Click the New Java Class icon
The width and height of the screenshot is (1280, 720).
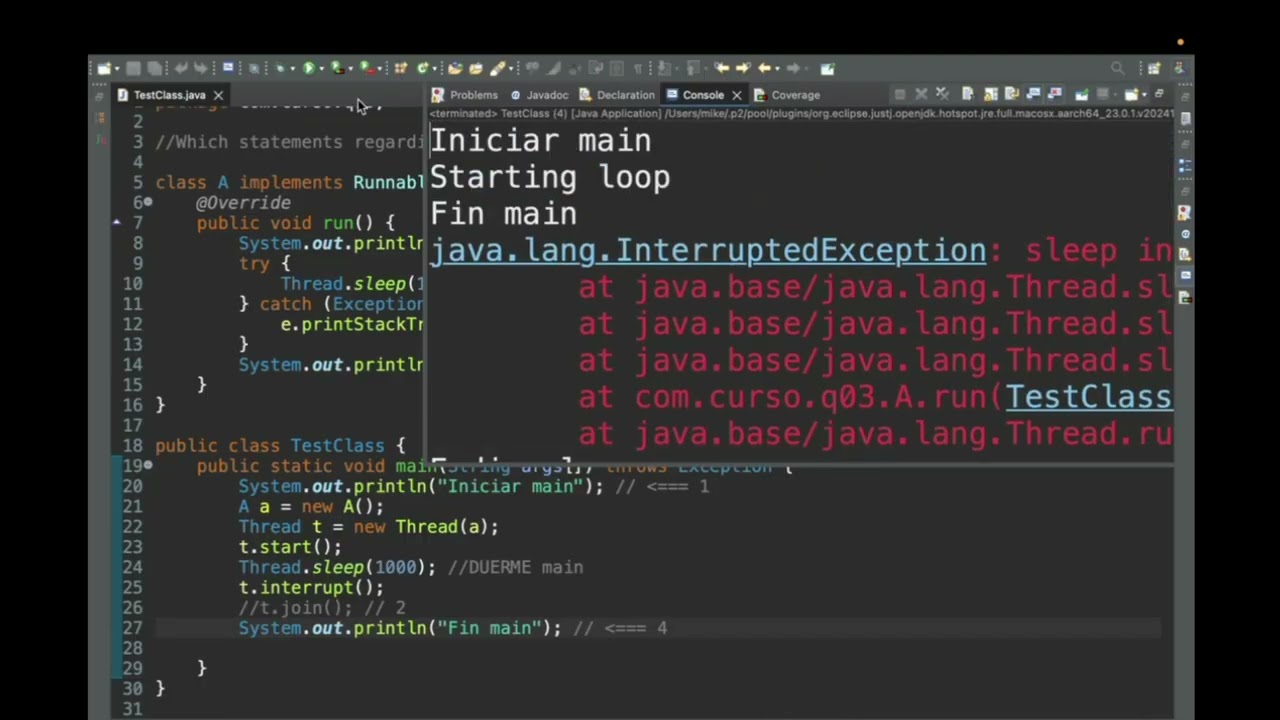[x=422, y=69]
